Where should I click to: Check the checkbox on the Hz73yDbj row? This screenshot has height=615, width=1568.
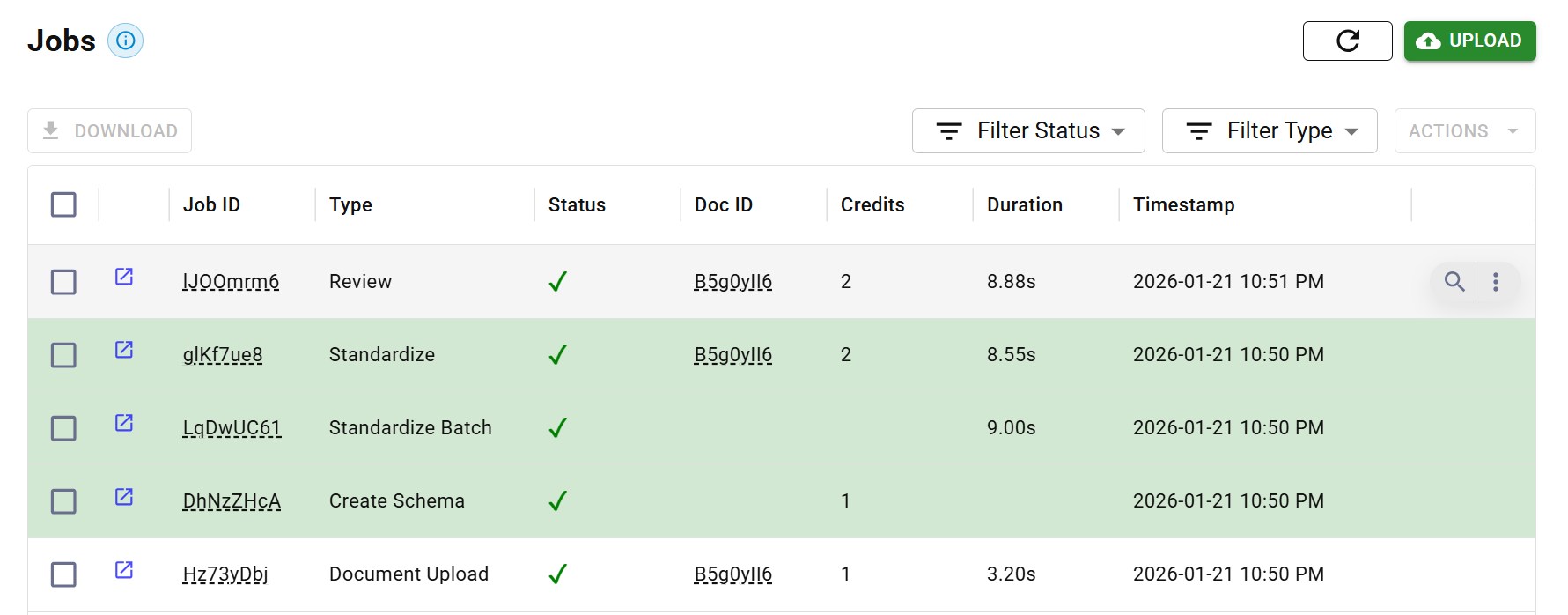tap(63, 574)
